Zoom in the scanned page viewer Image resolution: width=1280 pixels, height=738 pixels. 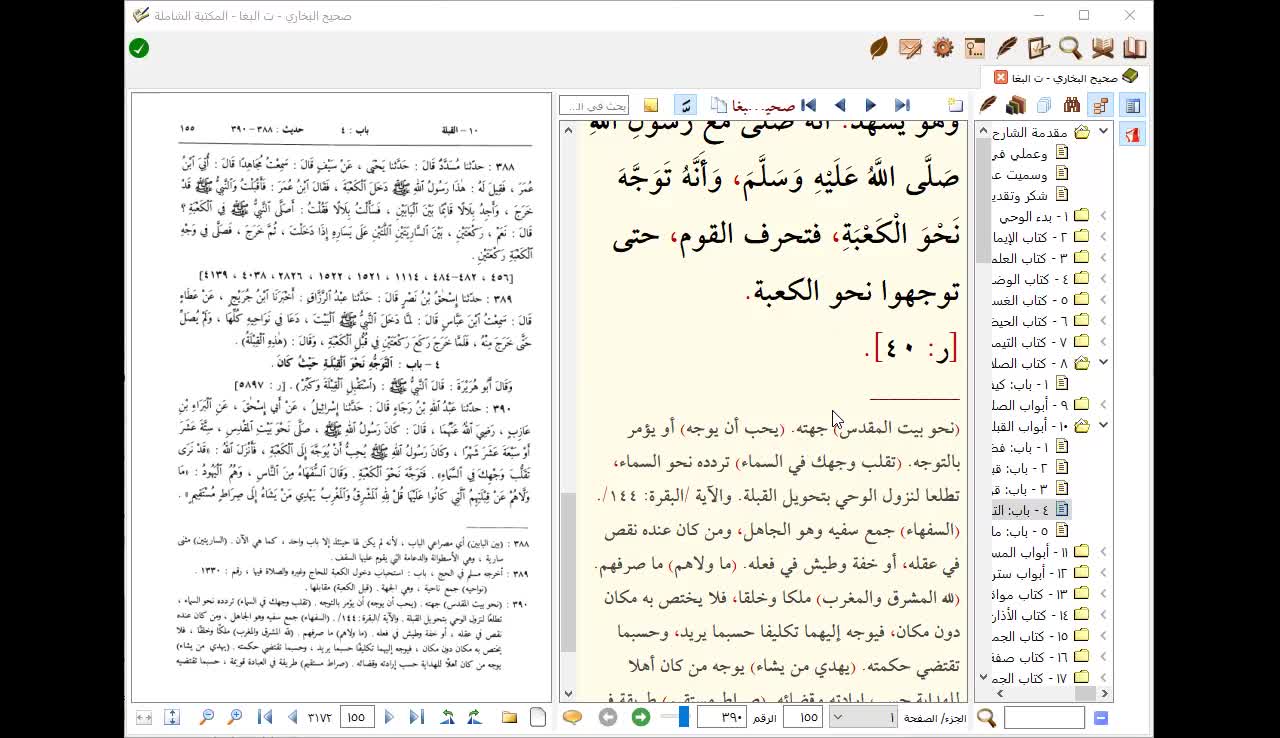coord(235,717)
